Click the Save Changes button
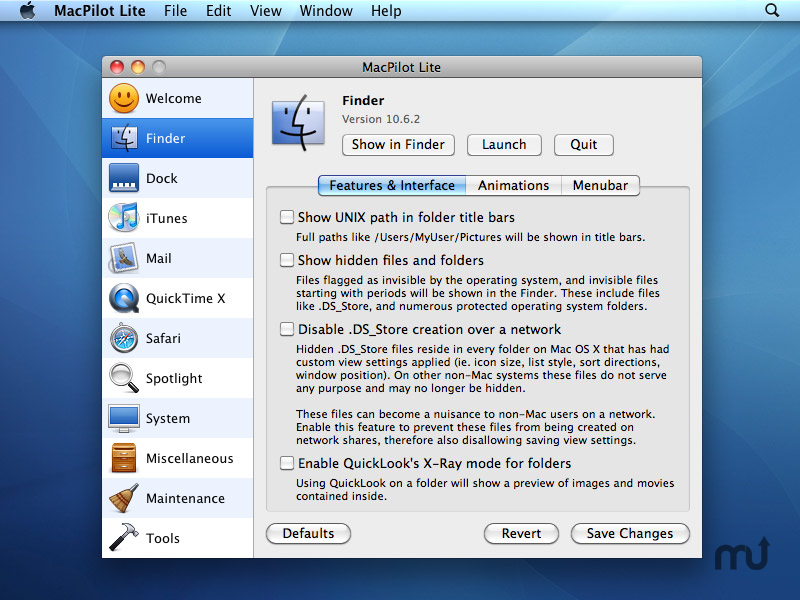This screenshot has width=800, height=600. point(630,534)
